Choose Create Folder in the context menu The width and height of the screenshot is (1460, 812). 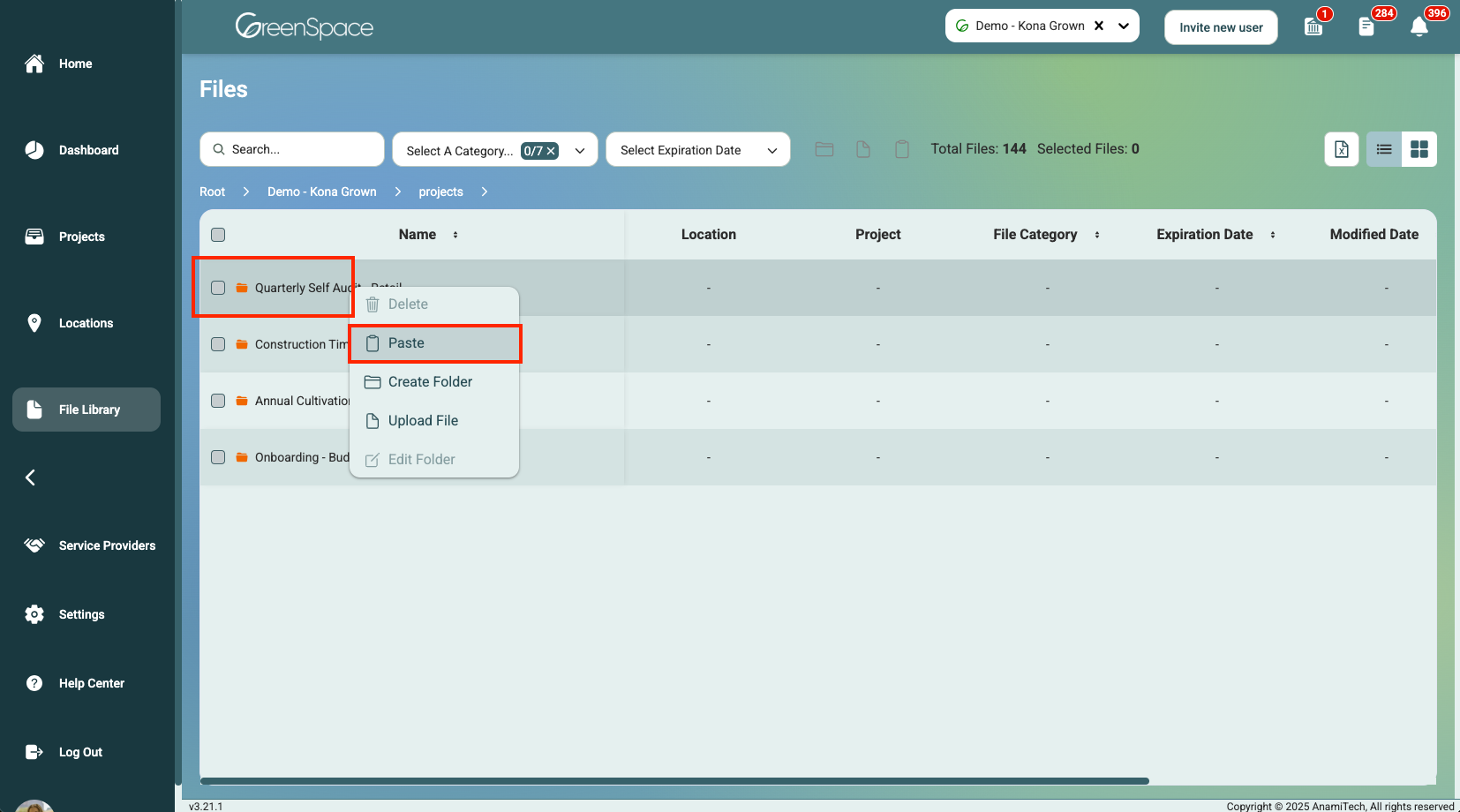tap(434, 382)
